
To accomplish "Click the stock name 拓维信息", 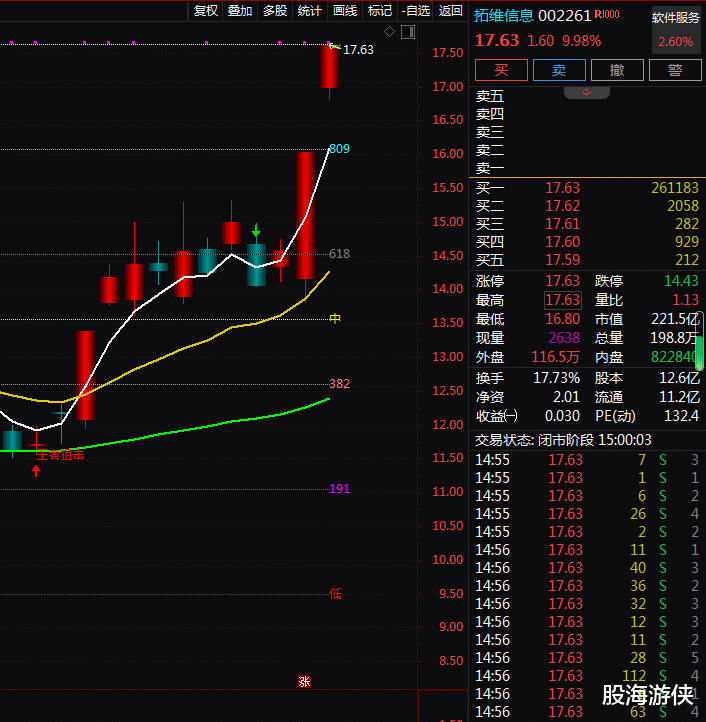I will point(503,16).
